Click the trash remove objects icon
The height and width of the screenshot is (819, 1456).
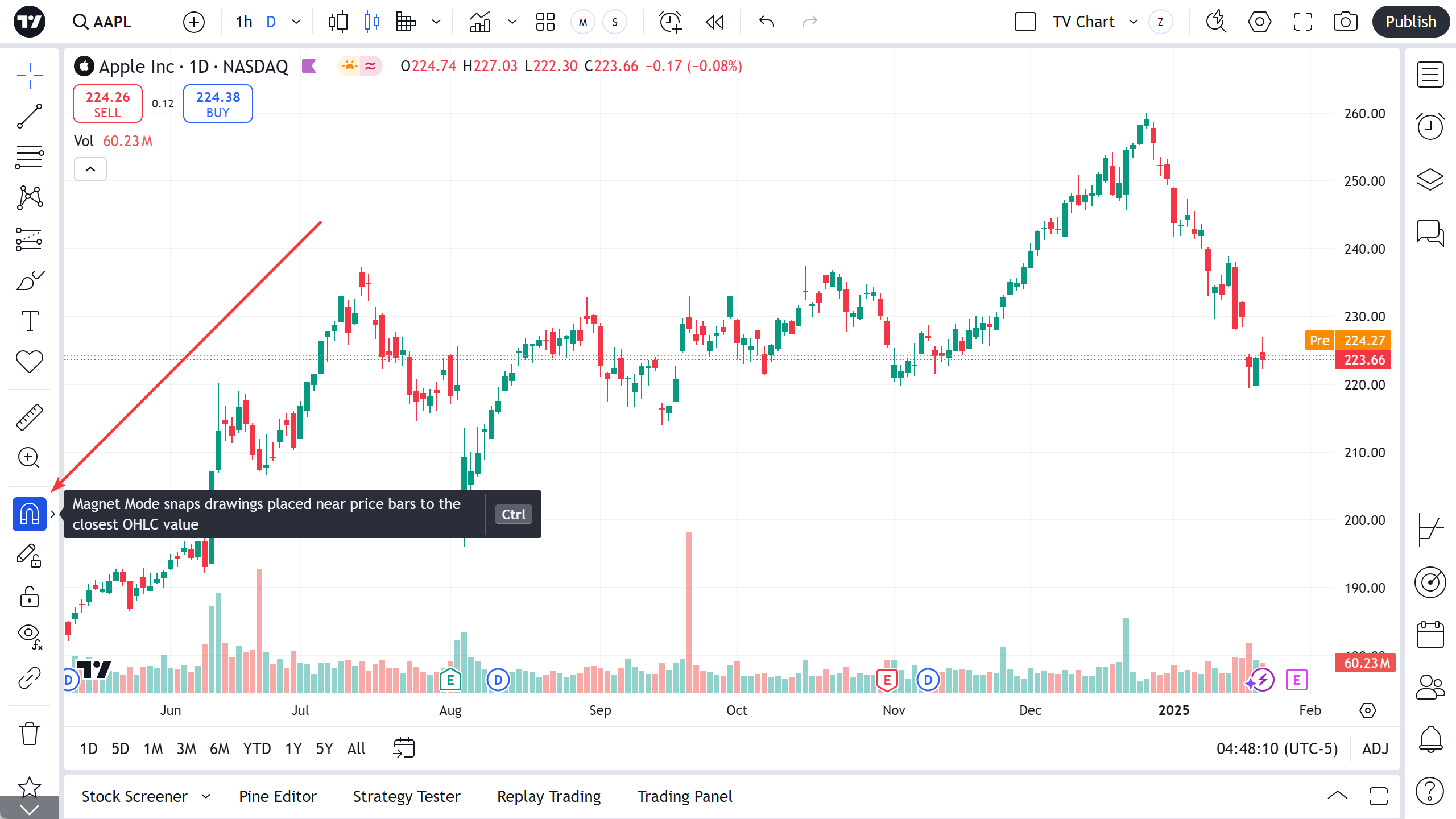tap(29, 734)
